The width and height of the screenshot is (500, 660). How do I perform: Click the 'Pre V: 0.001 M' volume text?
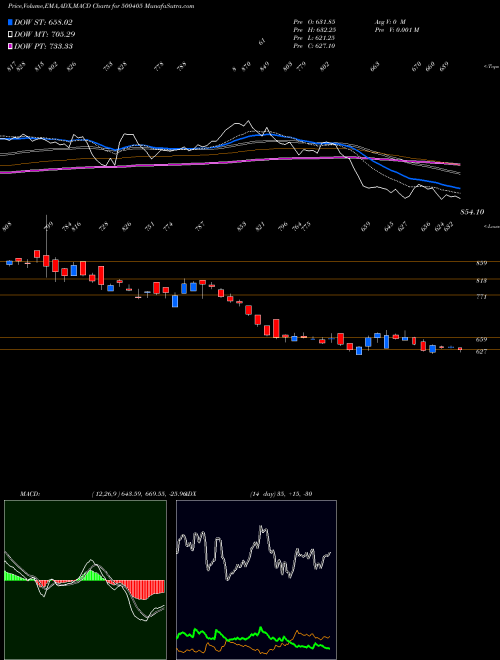[x=396, y=30]
